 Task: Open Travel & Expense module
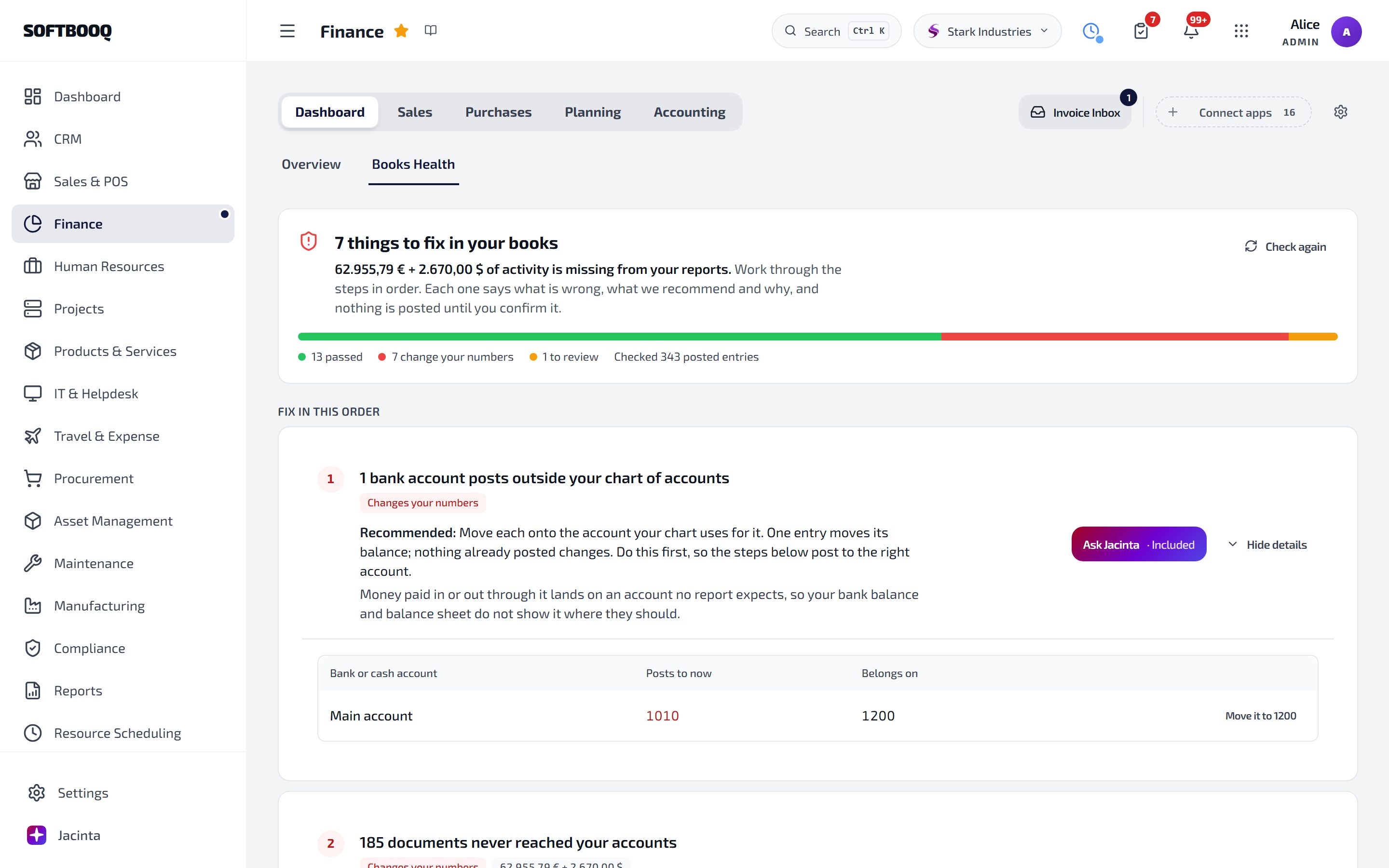tap(123, 436)
